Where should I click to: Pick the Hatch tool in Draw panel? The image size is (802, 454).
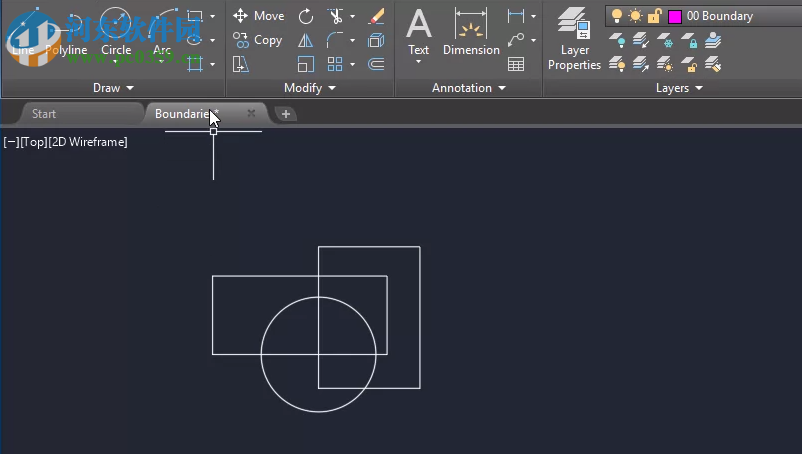pos(195,64)
